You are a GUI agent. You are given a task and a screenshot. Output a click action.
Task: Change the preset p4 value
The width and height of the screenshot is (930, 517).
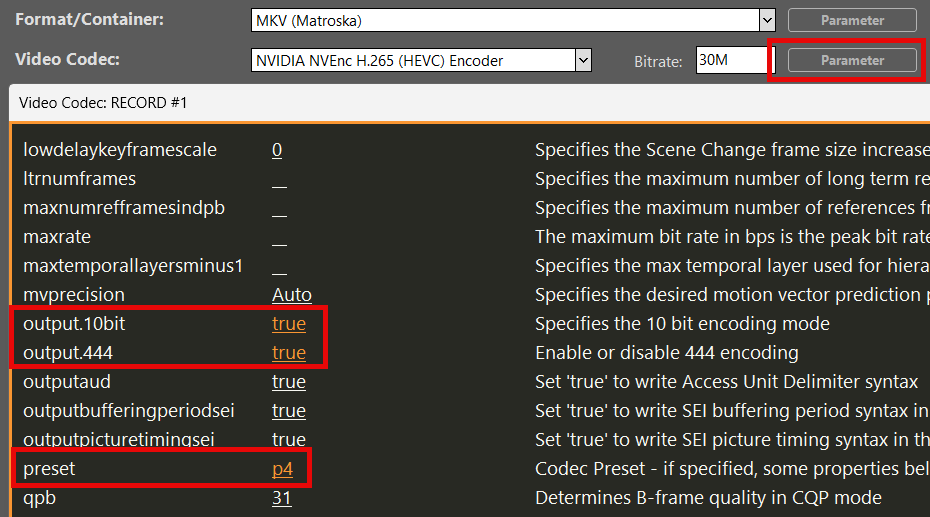click(x=284, y=469)
